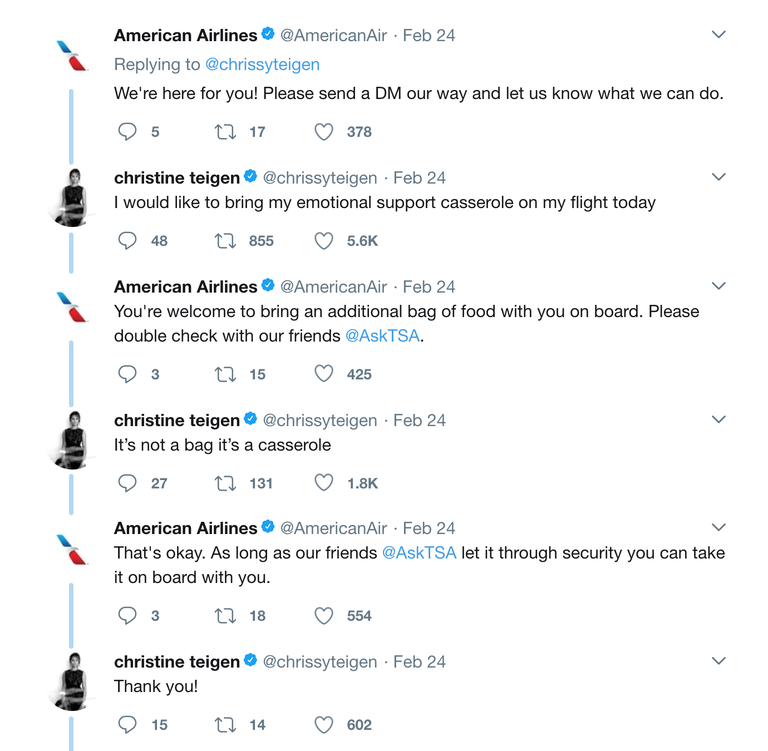Open American Airlines logo avatar on first tweet
The width and height of the screenshot is (768, 751).
(x=72, y=55)
